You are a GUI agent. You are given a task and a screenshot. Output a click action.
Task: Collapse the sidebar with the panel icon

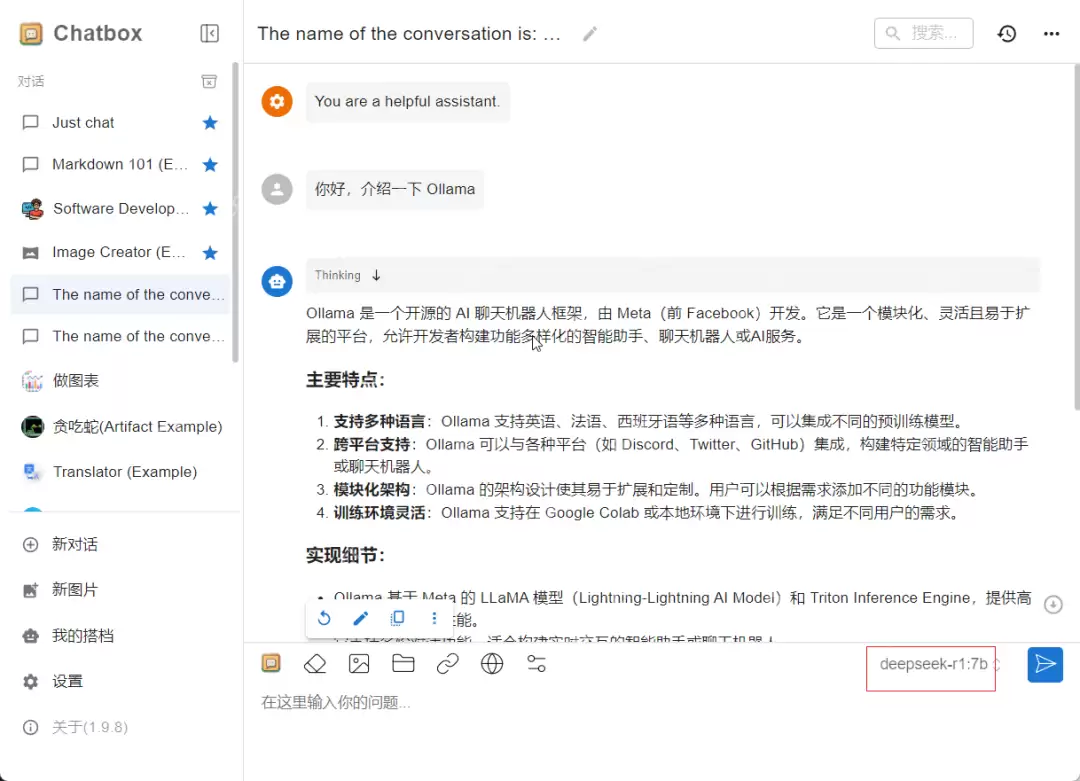pyautogui.click(x=209, y=33)
